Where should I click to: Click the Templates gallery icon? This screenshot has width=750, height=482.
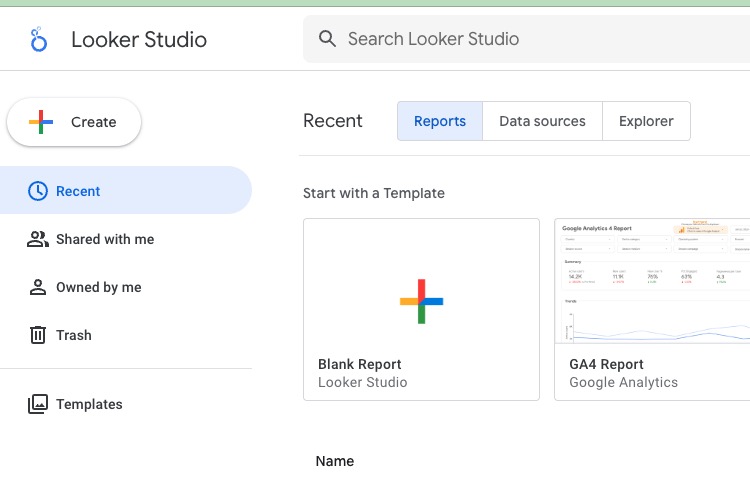click(38, 404)
